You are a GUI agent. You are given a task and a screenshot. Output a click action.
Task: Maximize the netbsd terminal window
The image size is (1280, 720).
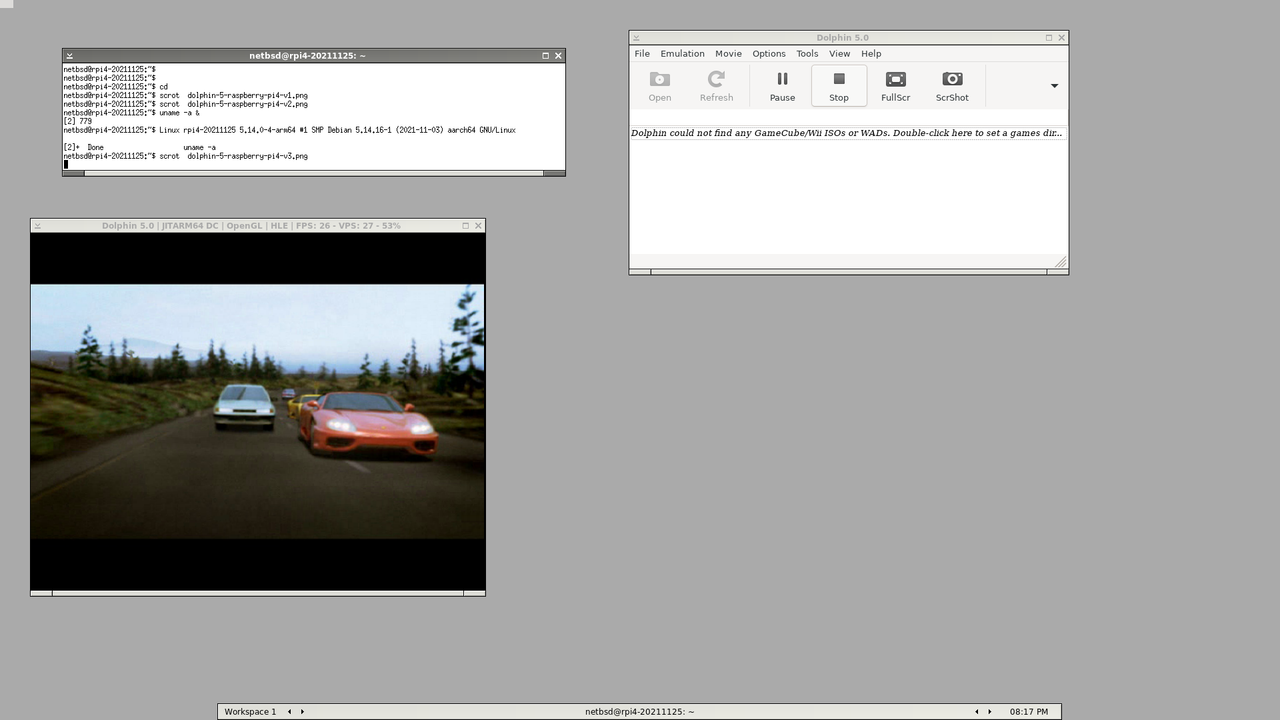pyautogui.click(x=546, y=56)
